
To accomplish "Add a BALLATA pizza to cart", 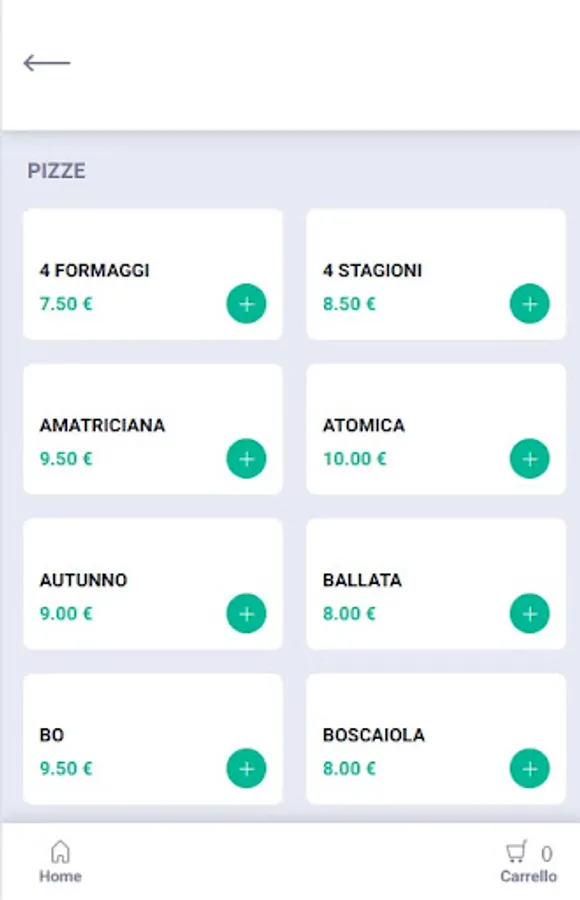I will (529, 614).
